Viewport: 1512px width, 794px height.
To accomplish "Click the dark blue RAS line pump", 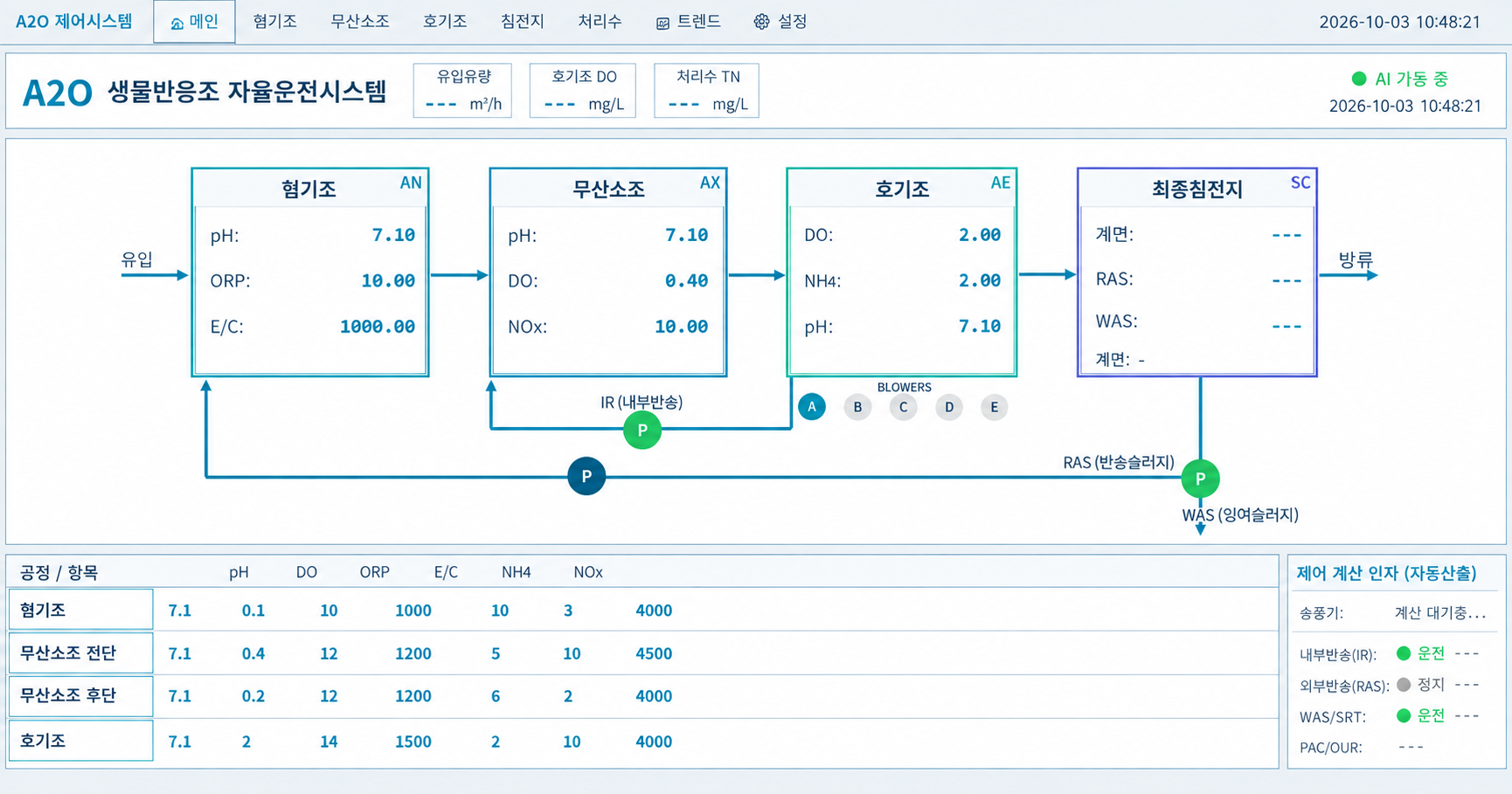I will coord(586,476).
